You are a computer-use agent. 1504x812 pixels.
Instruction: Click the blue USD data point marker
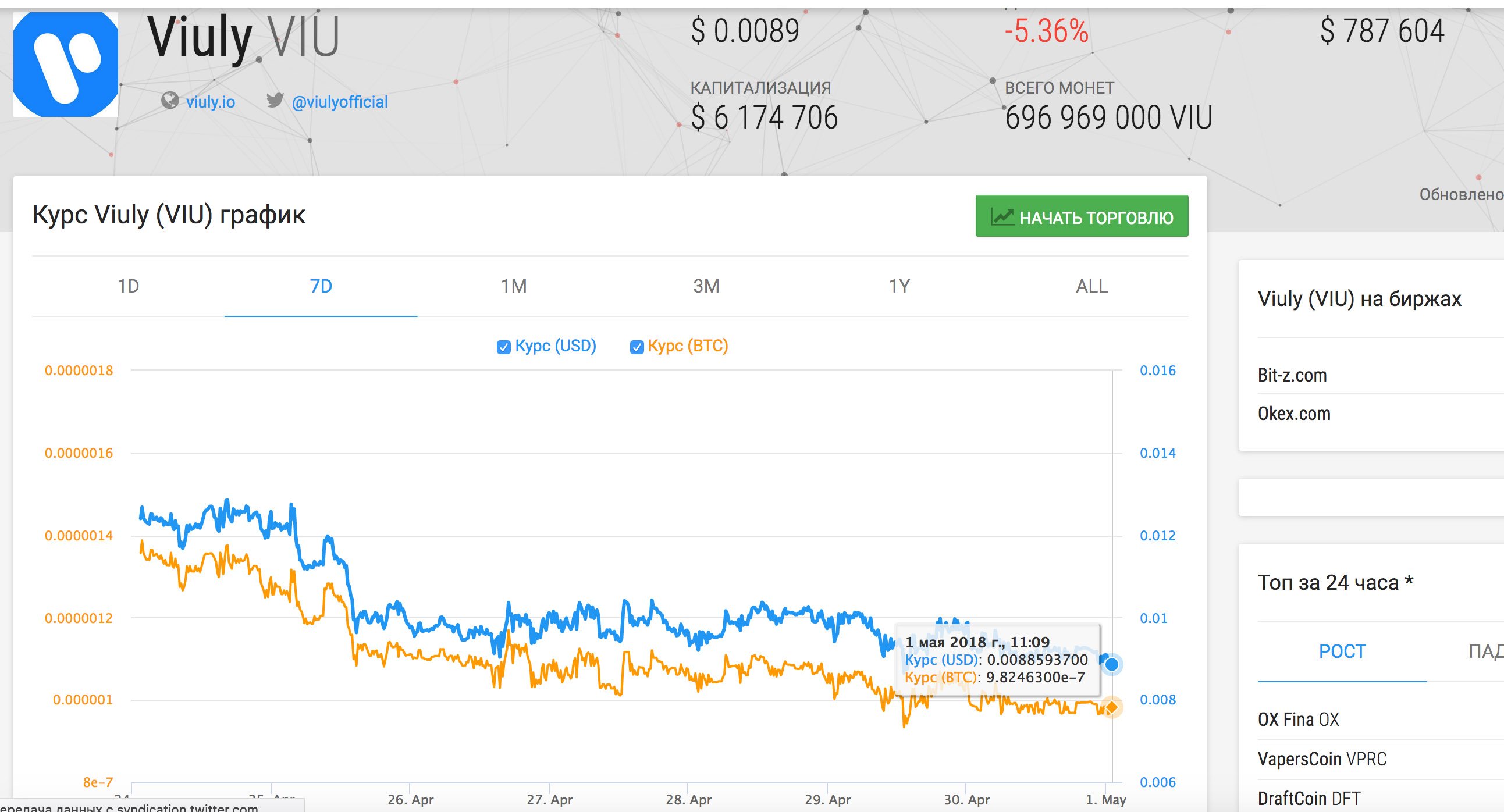point(1112,664)
